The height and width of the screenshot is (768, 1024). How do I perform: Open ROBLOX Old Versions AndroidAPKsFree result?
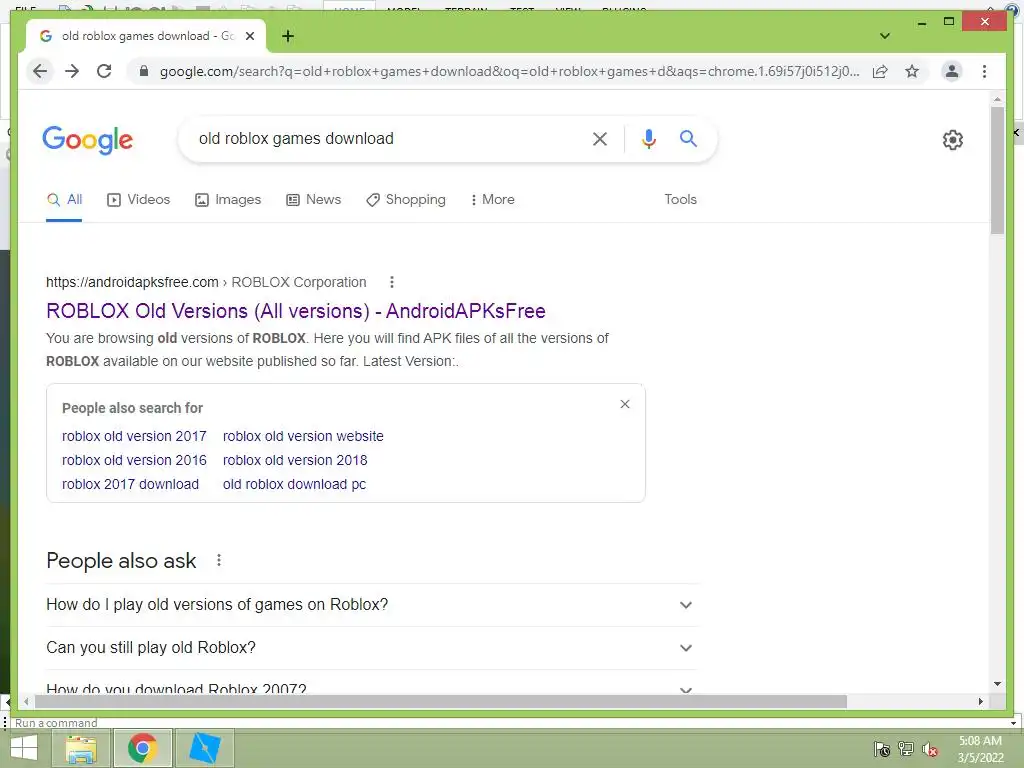click(296, 311)
